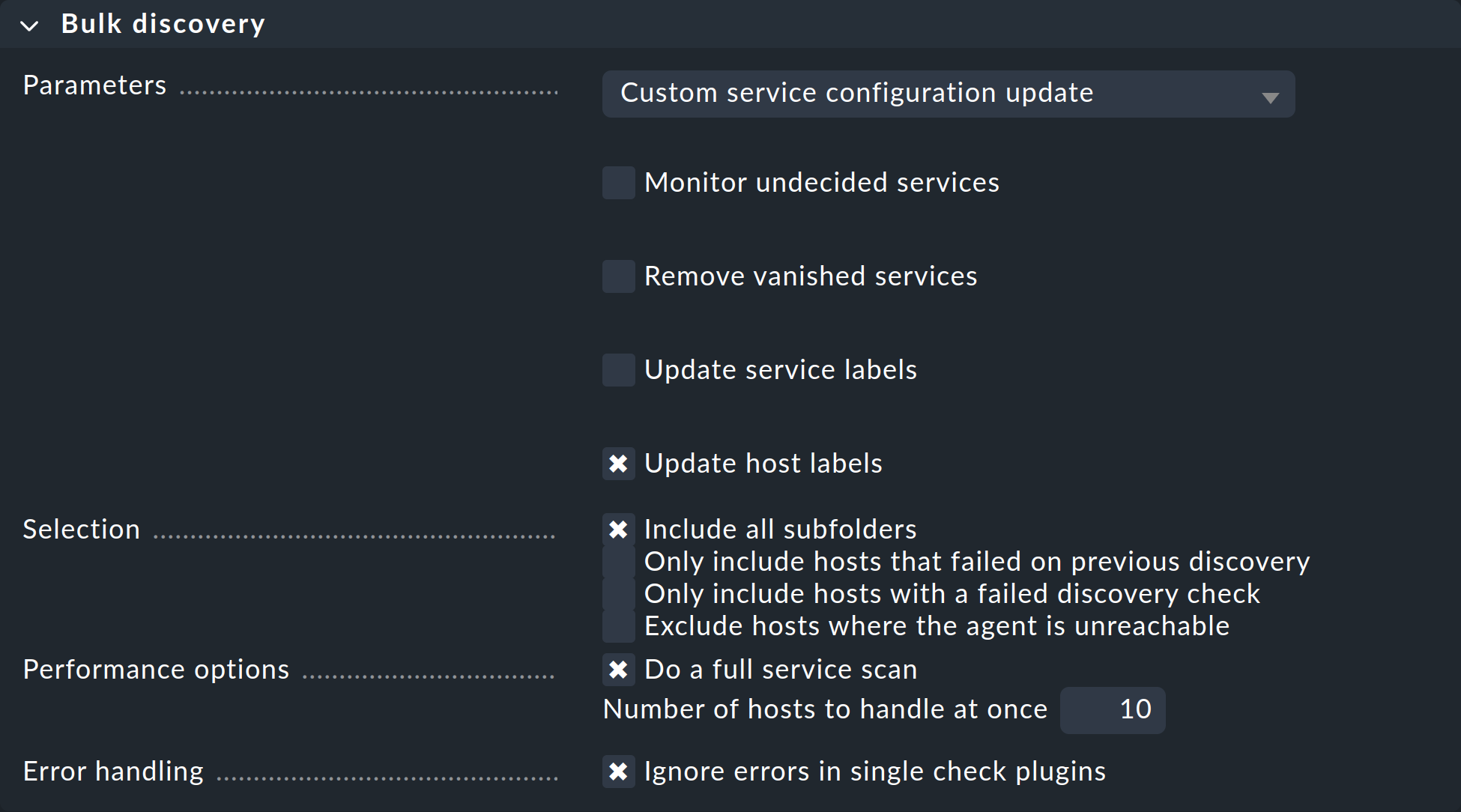Disable Include all subfolders
1461x812 pixels.
point(618,529)
